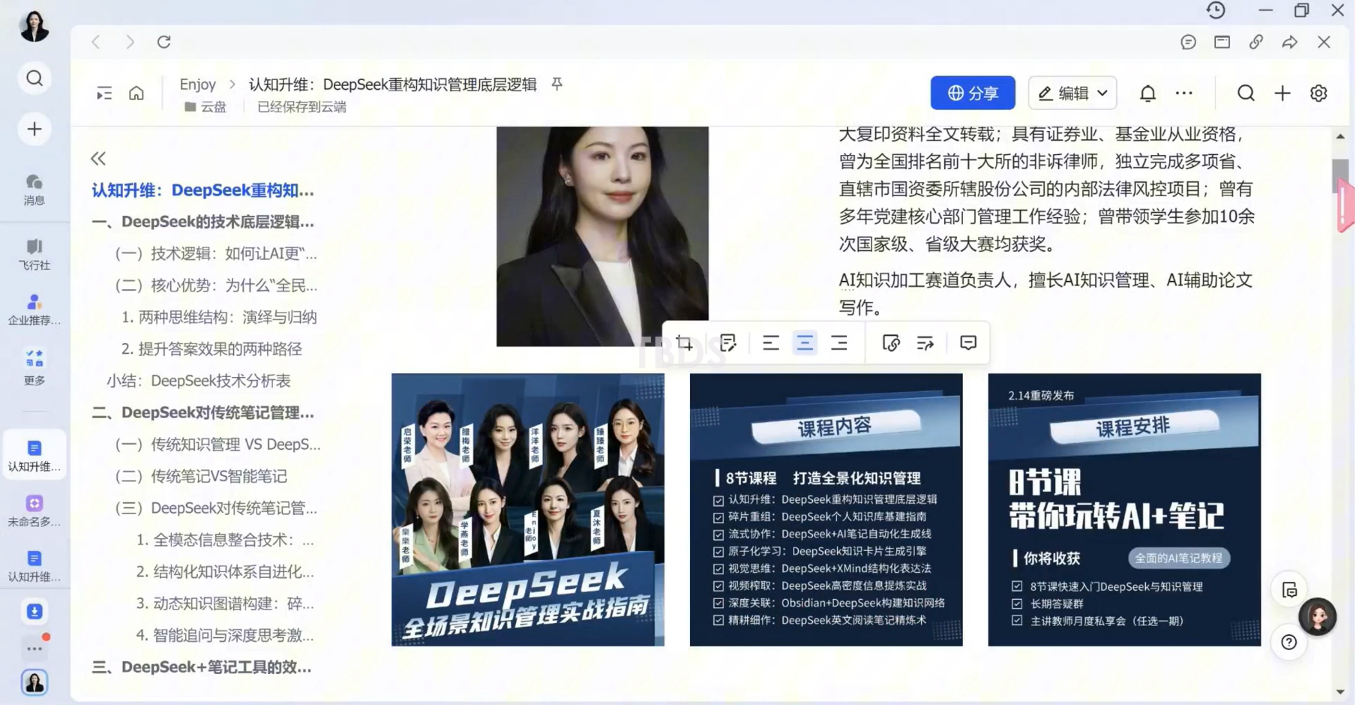Open the 编辑 mode dropdown
The height and width of the screenshot is (705, 1355).
point(1072,93)
